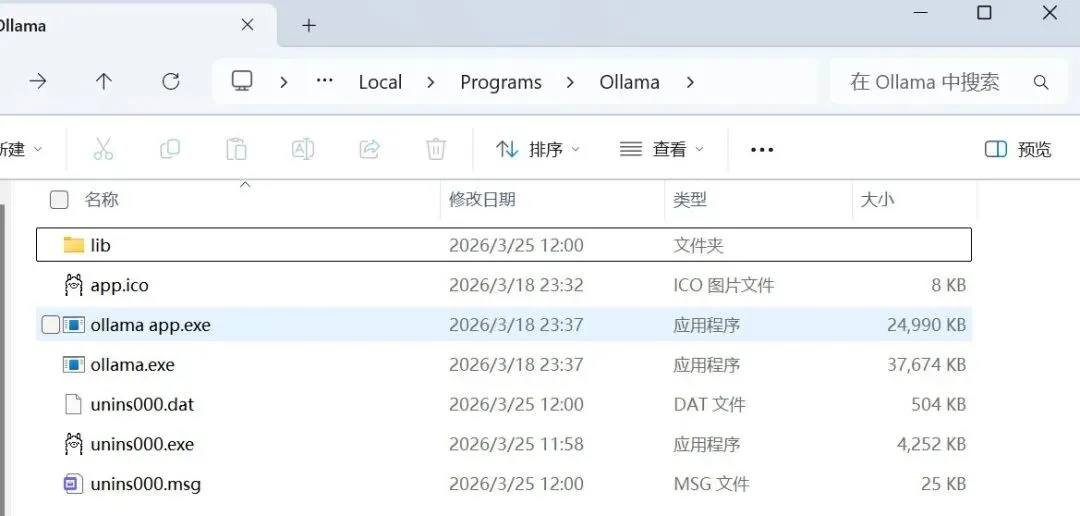Expand the chevron after Programs

pos(570,82)
